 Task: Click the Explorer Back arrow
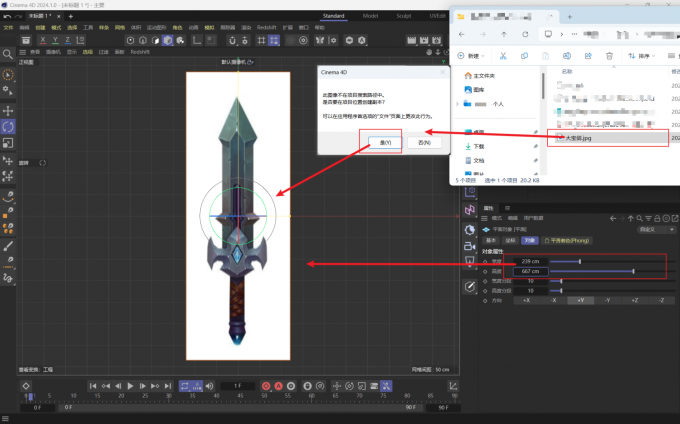461,34
